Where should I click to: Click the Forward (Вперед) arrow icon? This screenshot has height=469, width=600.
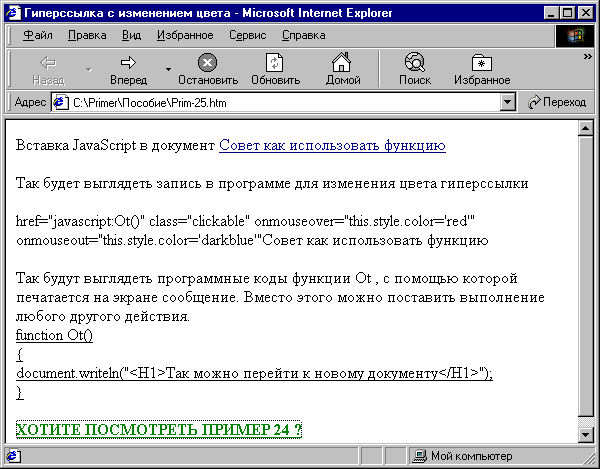(x=128, y=63)
